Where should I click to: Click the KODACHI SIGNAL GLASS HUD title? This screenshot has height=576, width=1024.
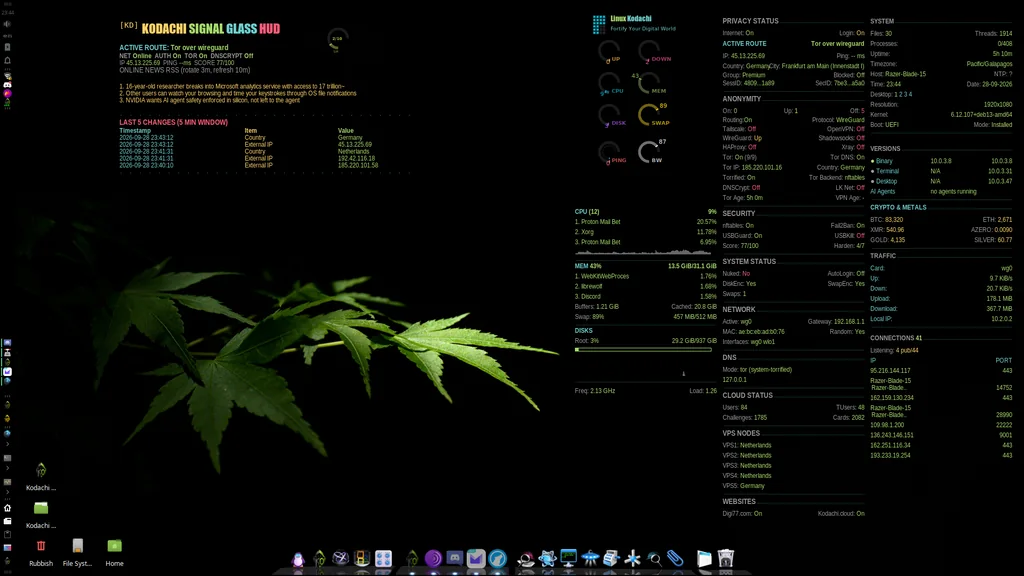(x=211, y=29)
